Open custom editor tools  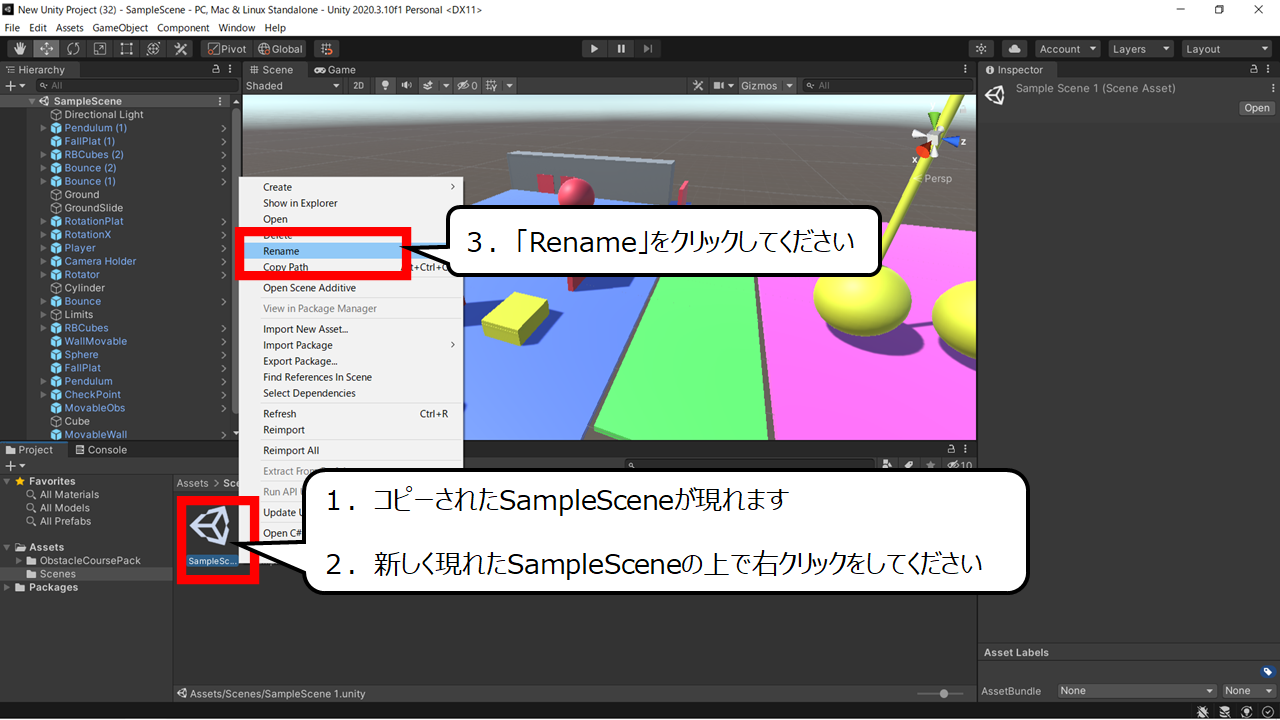181,49
